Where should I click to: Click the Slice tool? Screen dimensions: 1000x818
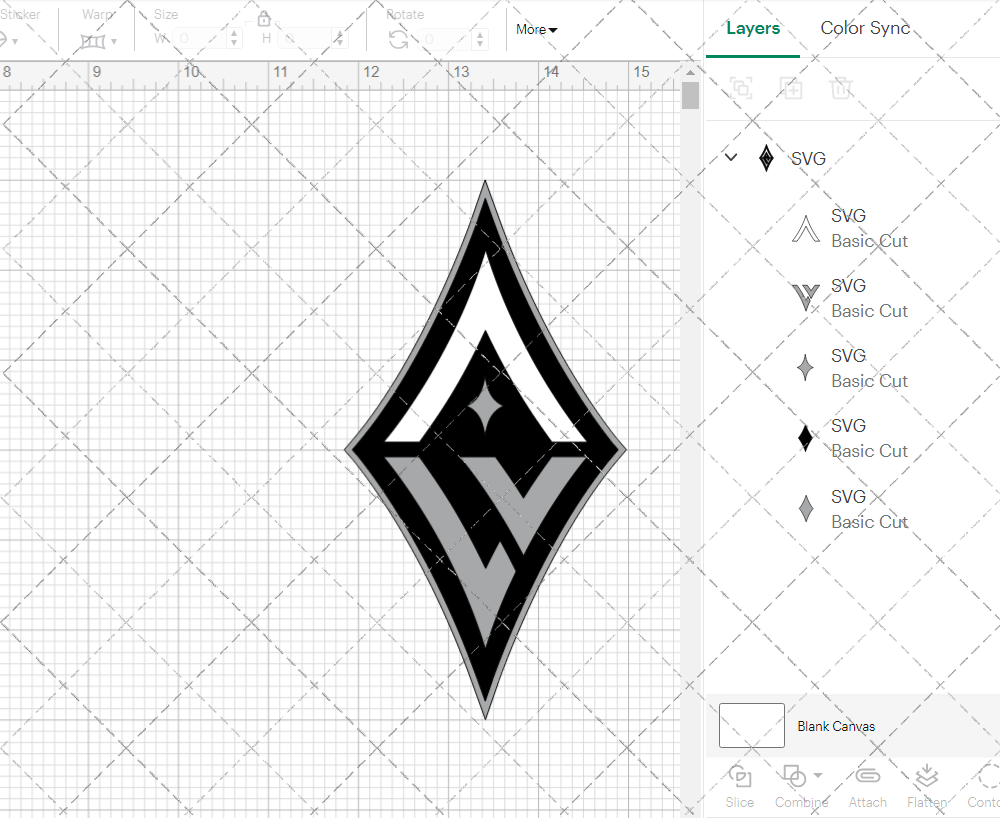pos(740,787)
